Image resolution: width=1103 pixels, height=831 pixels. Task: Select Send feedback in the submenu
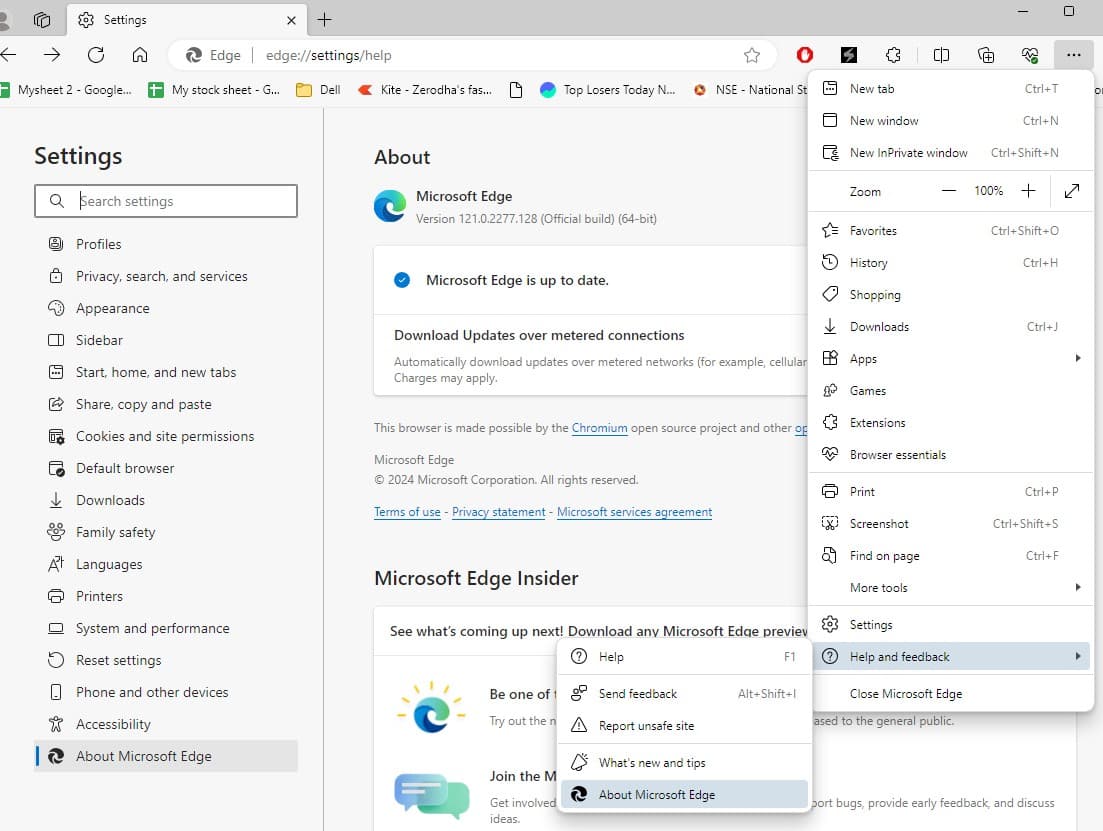pos(684,694)
